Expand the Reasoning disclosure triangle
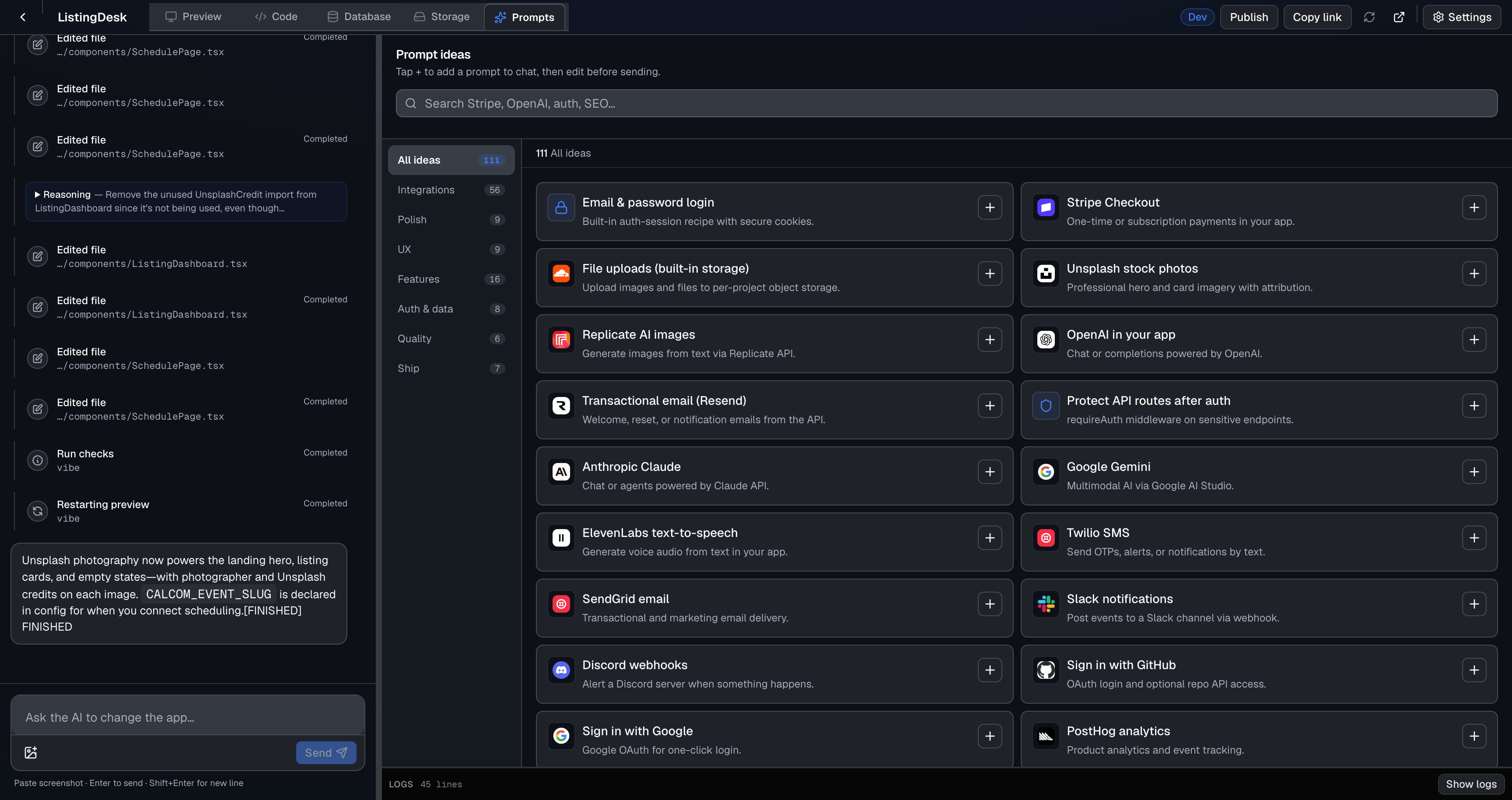Screen dimensions: 1512x800 click(x=38, y=194)
